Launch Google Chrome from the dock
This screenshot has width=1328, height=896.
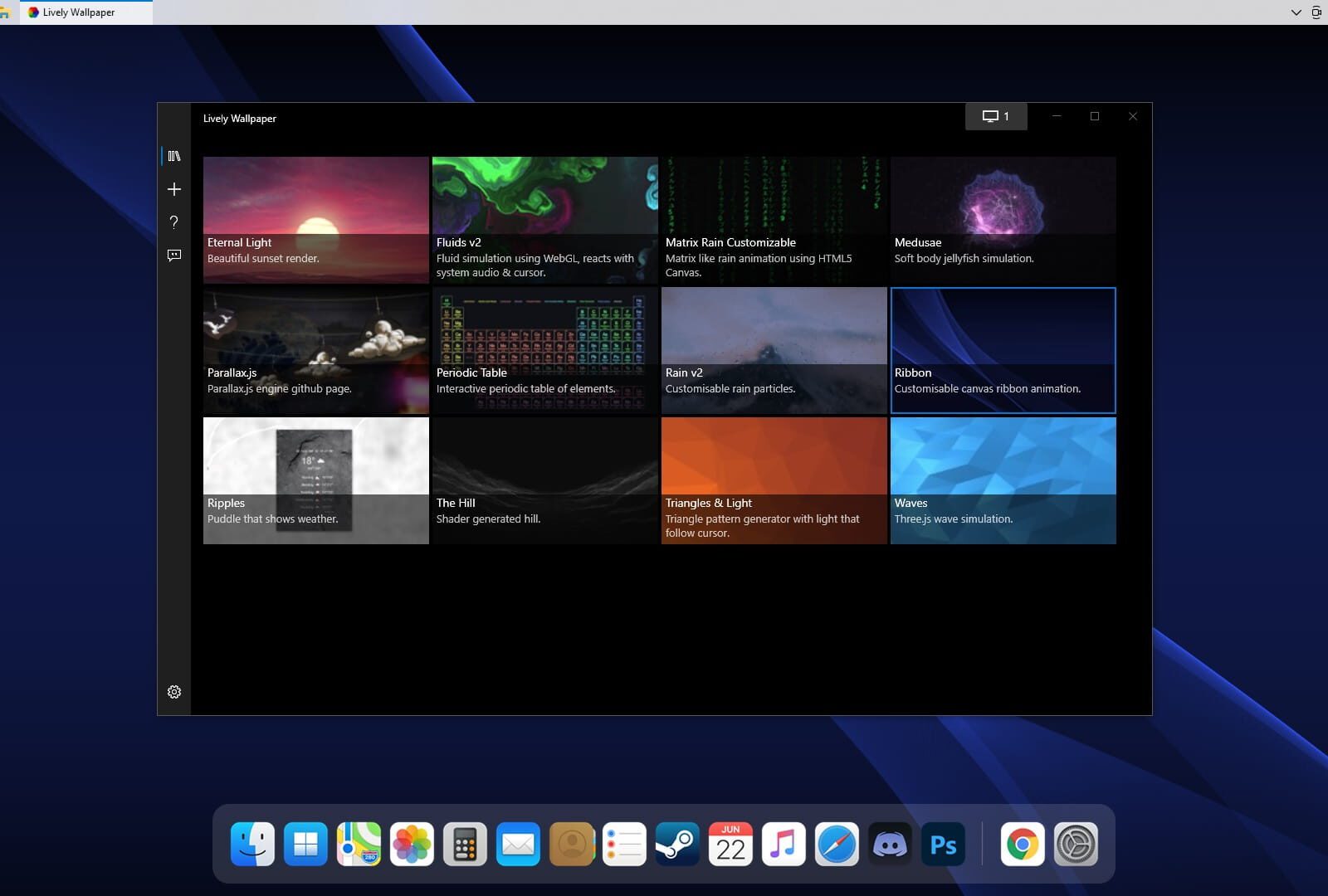(x=1023, y=845)
